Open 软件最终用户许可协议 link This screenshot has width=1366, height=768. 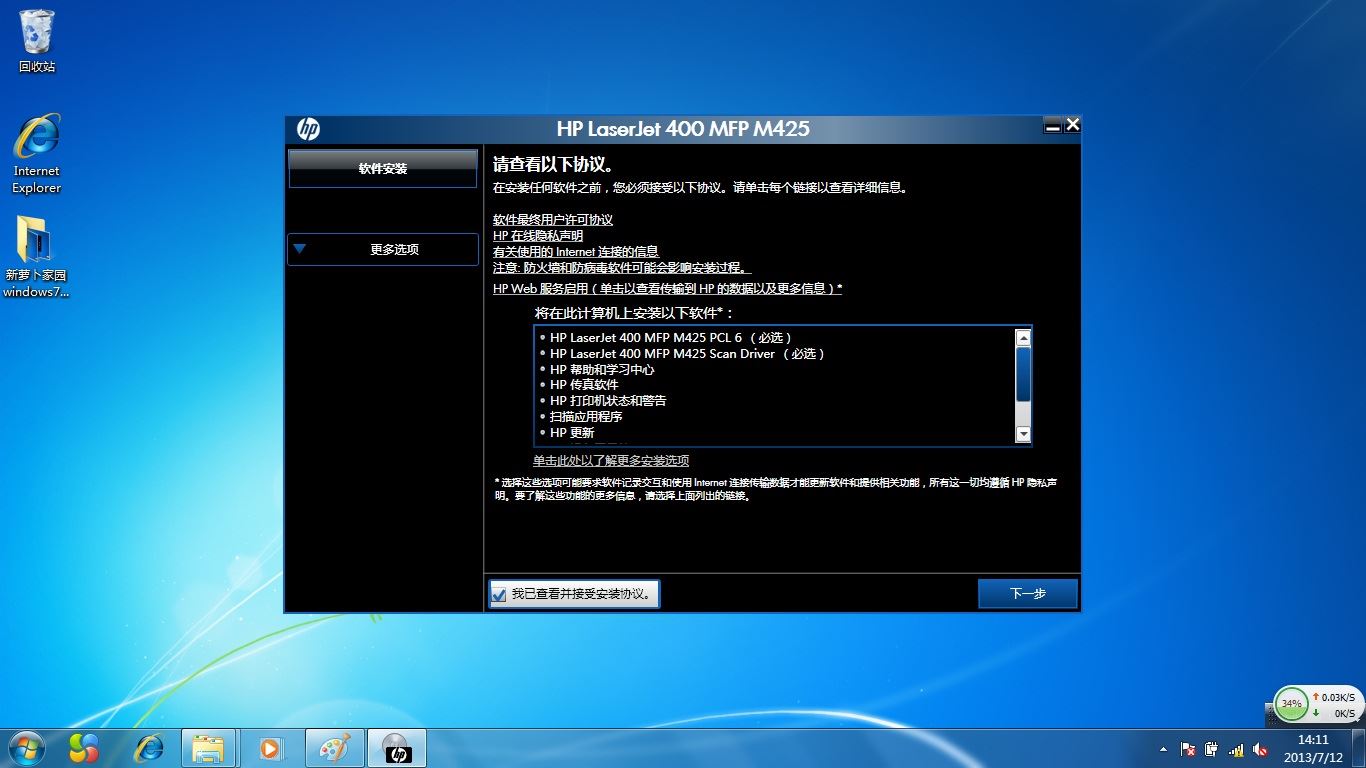[553, 220]
